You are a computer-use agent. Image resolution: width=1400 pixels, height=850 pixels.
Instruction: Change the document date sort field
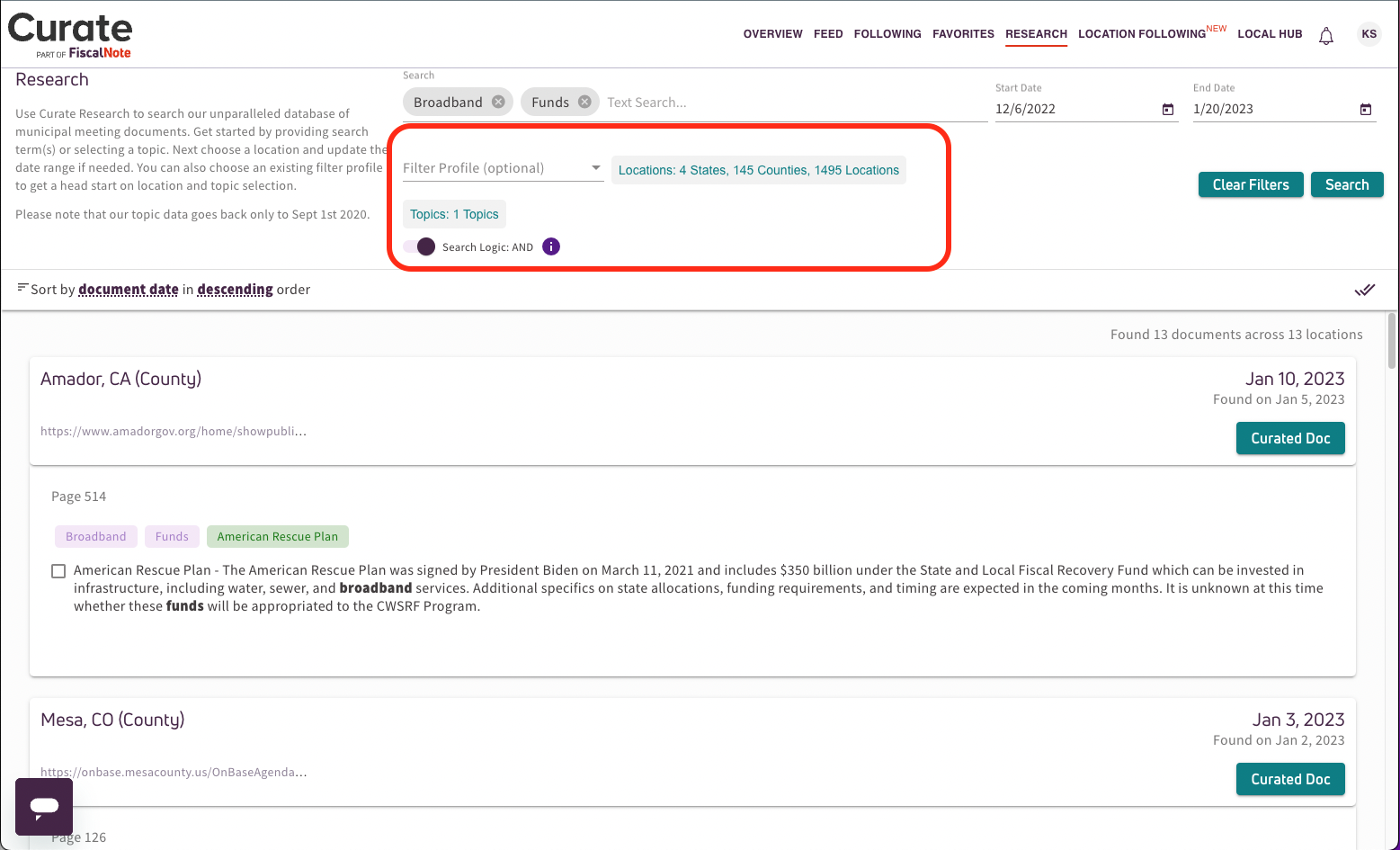pyautogui.click(x=129, y=290)
